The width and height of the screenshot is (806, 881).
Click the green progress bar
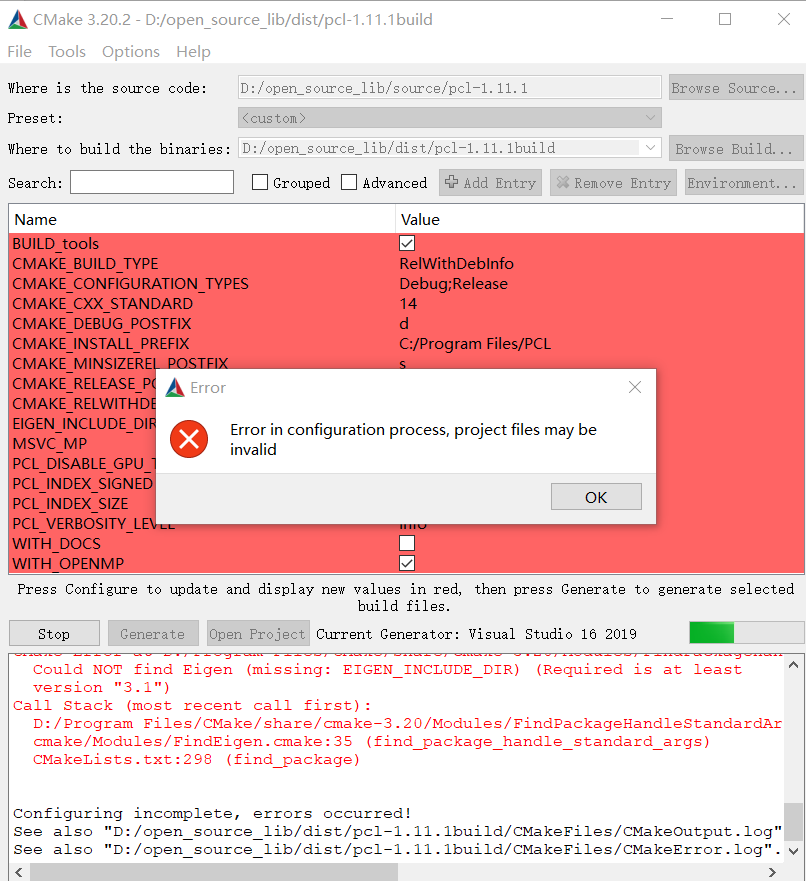click(x=711, y=633)
